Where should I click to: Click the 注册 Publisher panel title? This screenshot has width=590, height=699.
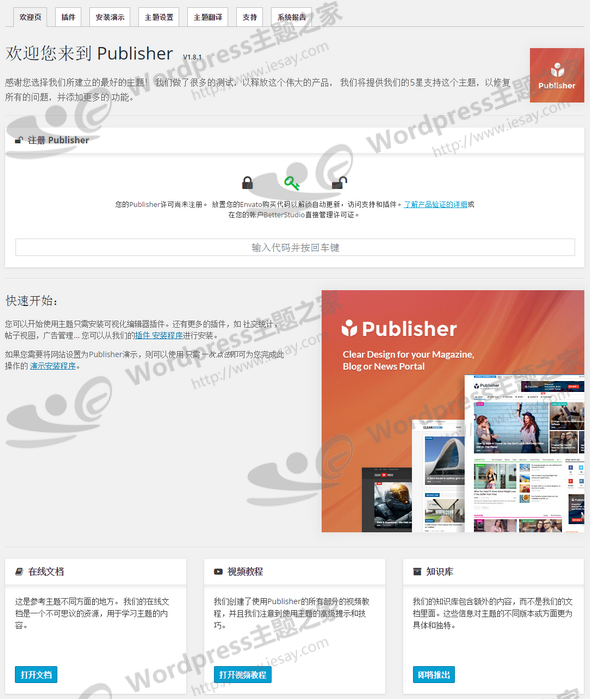coord(58,140)
